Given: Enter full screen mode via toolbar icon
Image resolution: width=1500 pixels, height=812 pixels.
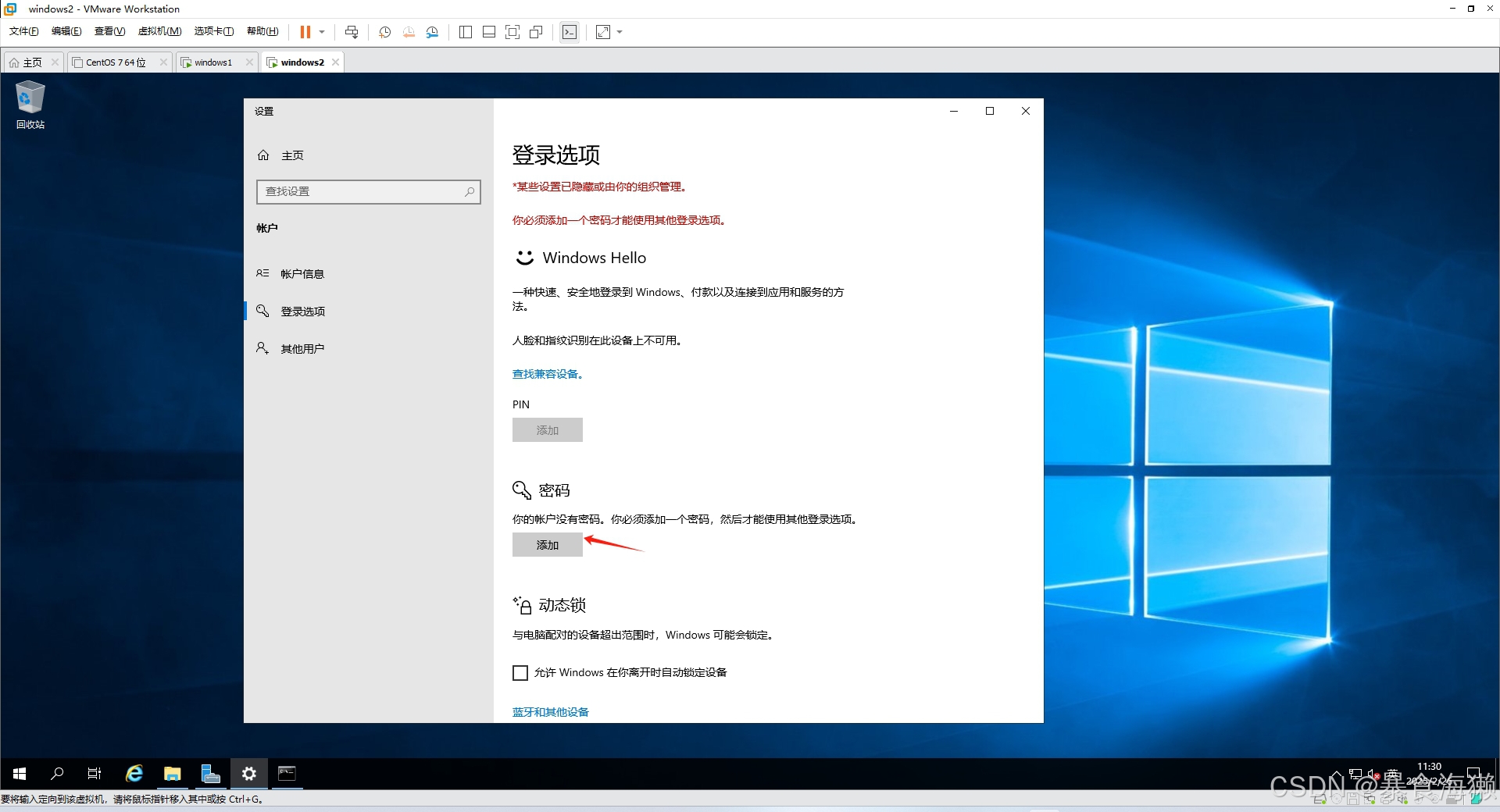Looking at the screenshot, I should click(x=512, y=32).
